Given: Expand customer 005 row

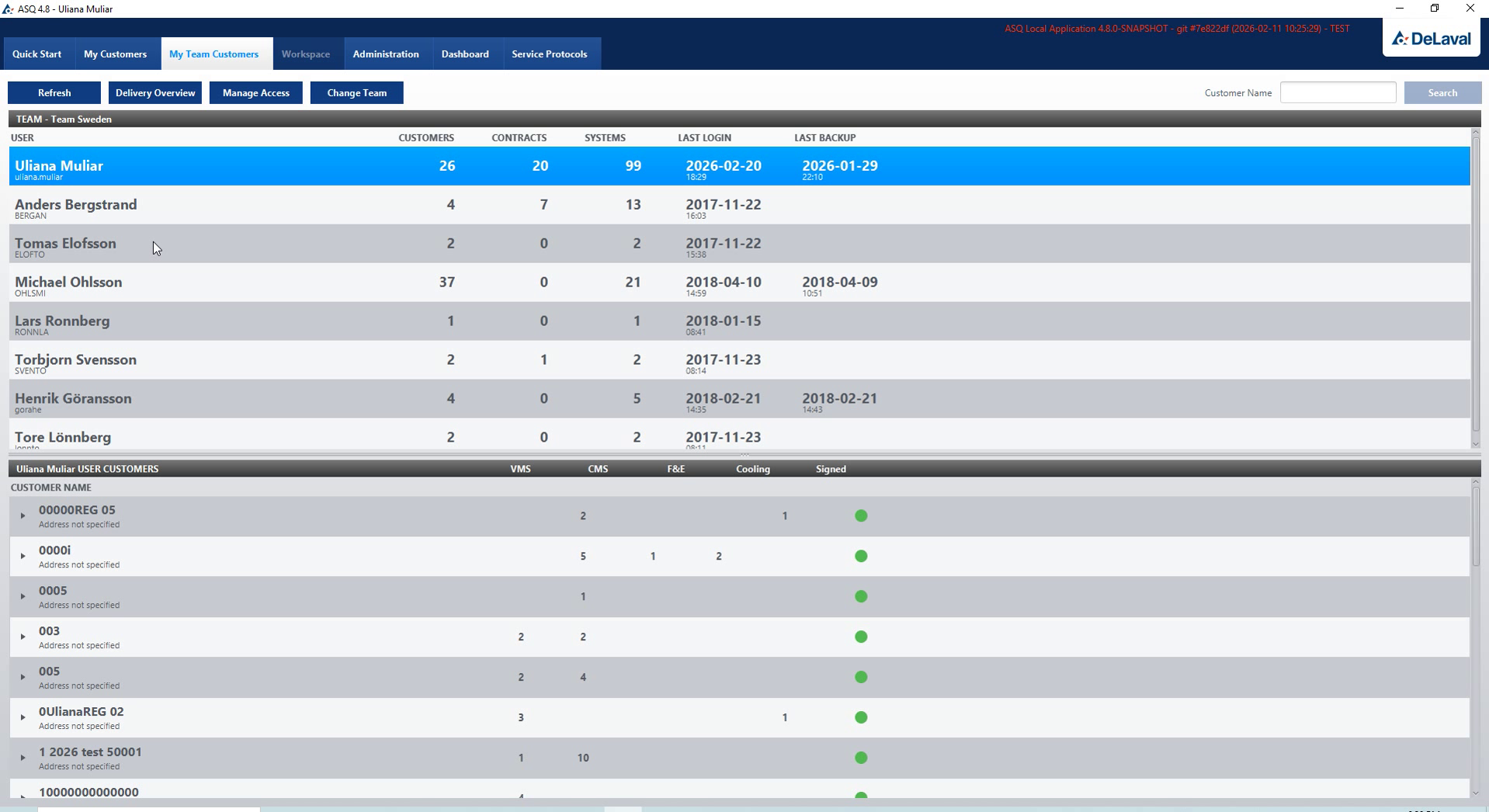Looking at the screenshot, I should pos(23,678).
